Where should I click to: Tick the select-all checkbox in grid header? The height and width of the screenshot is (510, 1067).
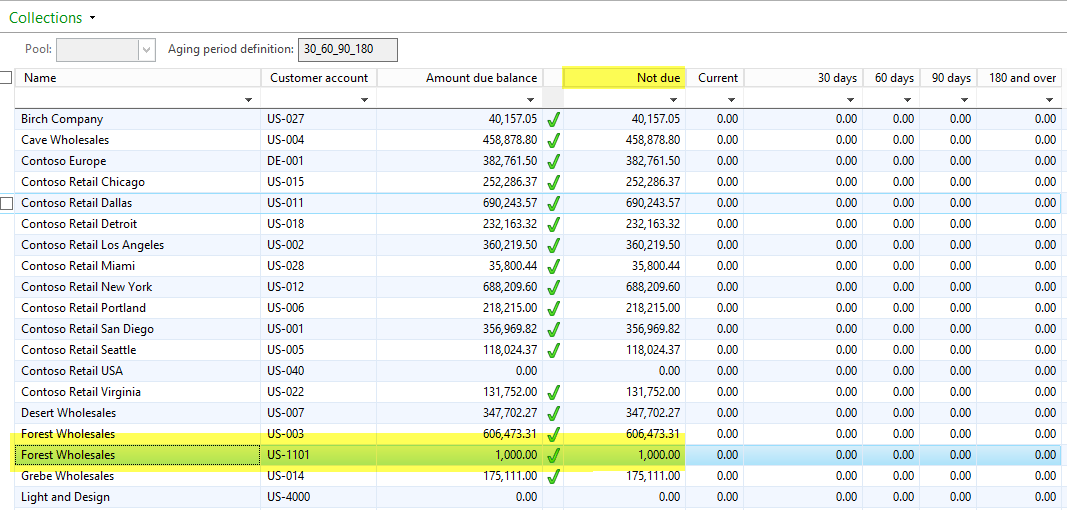coord(7,78)
